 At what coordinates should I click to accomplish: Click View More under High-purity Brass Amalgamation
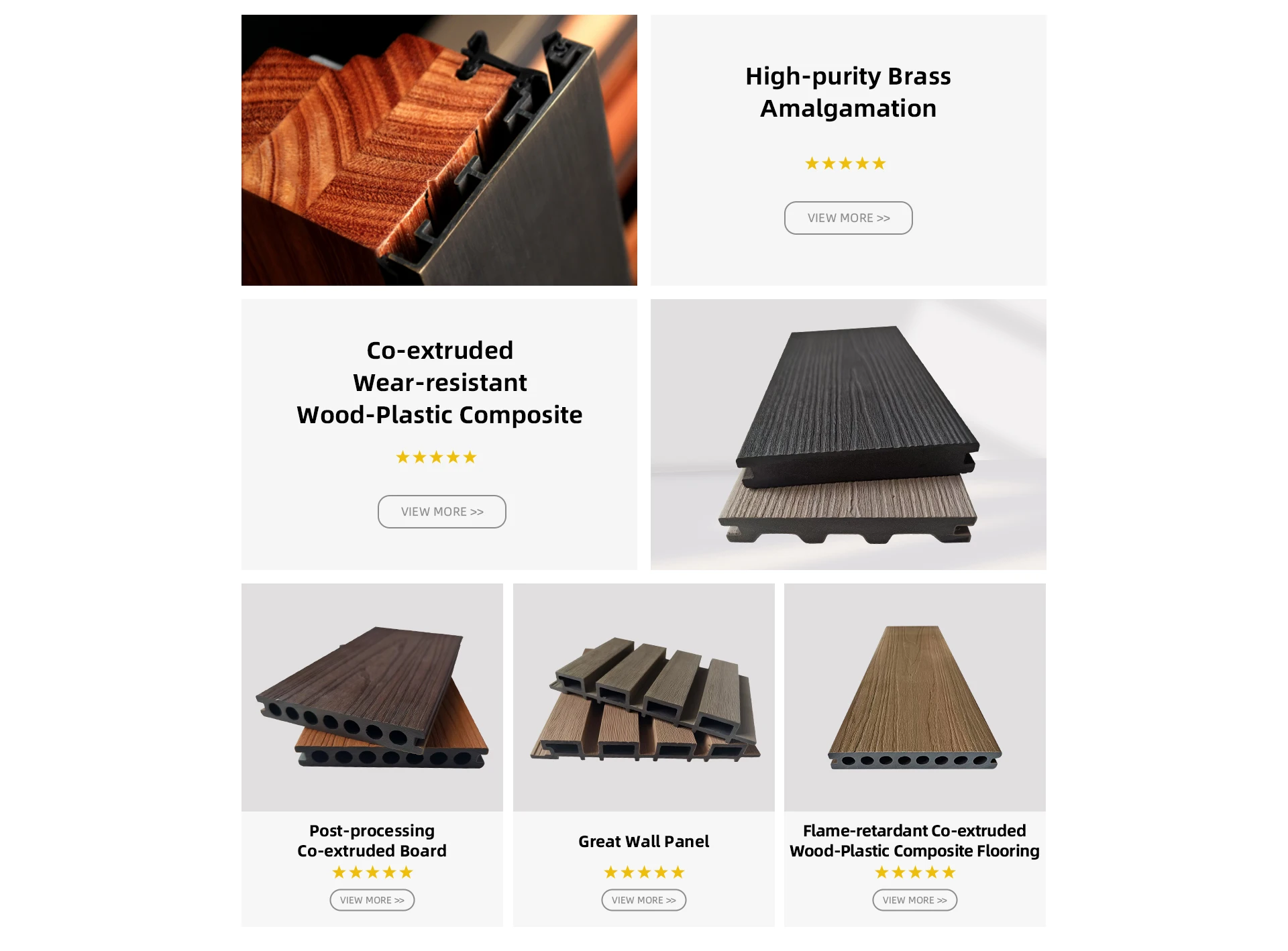[848, 218]
